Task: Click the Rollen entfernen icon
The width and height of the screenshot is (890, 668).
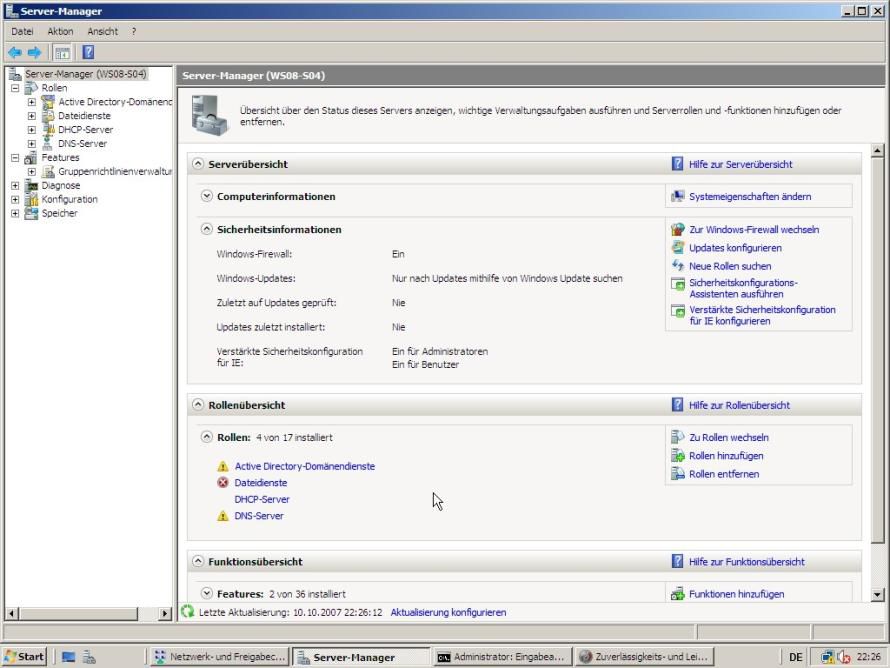Action: coord(678,473)
